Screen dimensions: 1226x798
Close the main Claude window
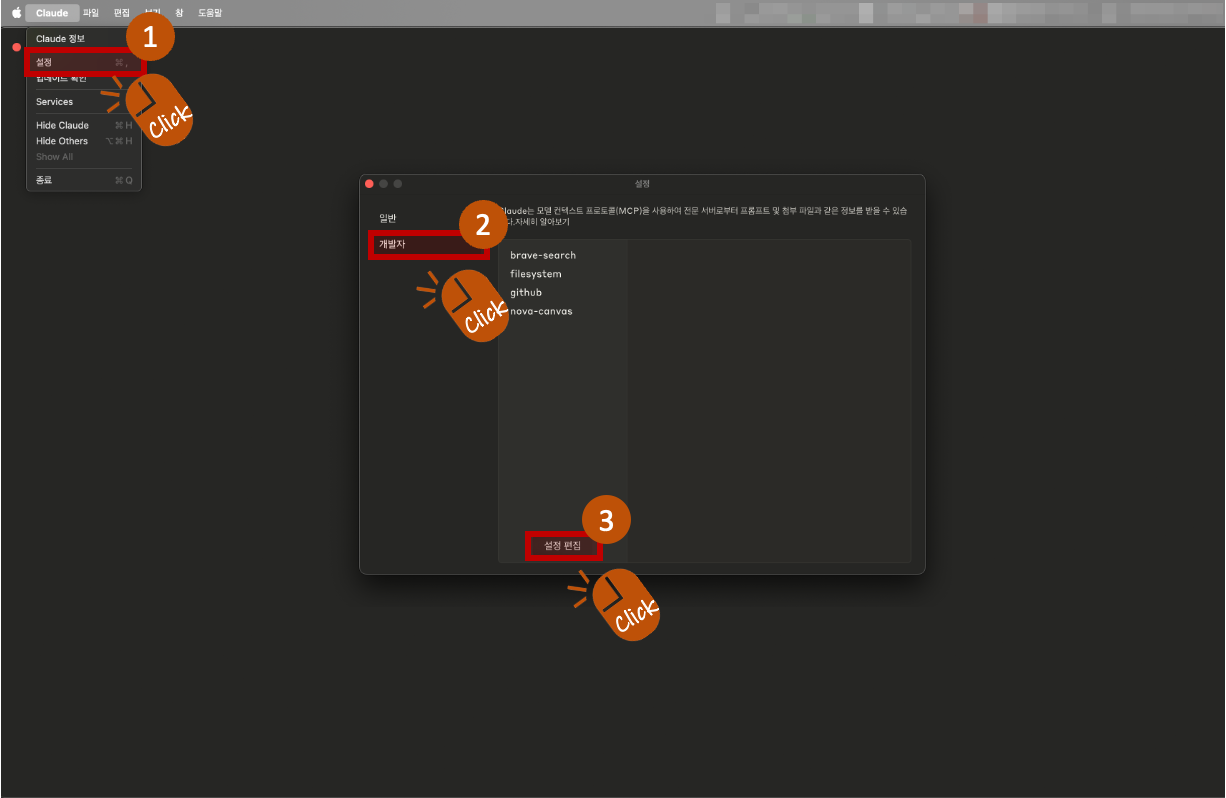[x=17, y=47]
